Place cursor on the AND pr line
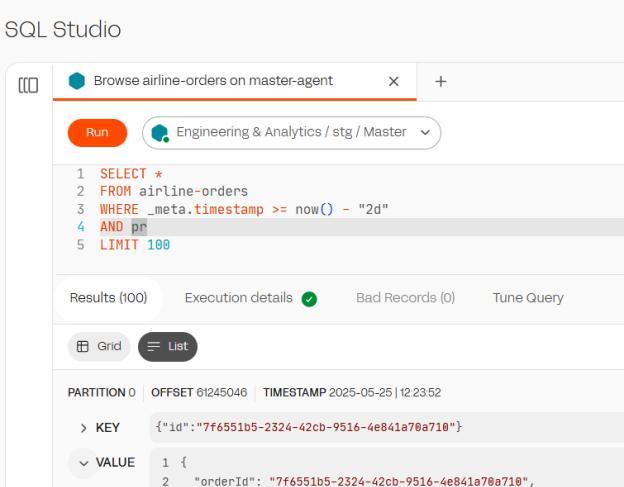The width and height of the screenshot is (624, 487). pyautogui.click(x=123, y=227)
